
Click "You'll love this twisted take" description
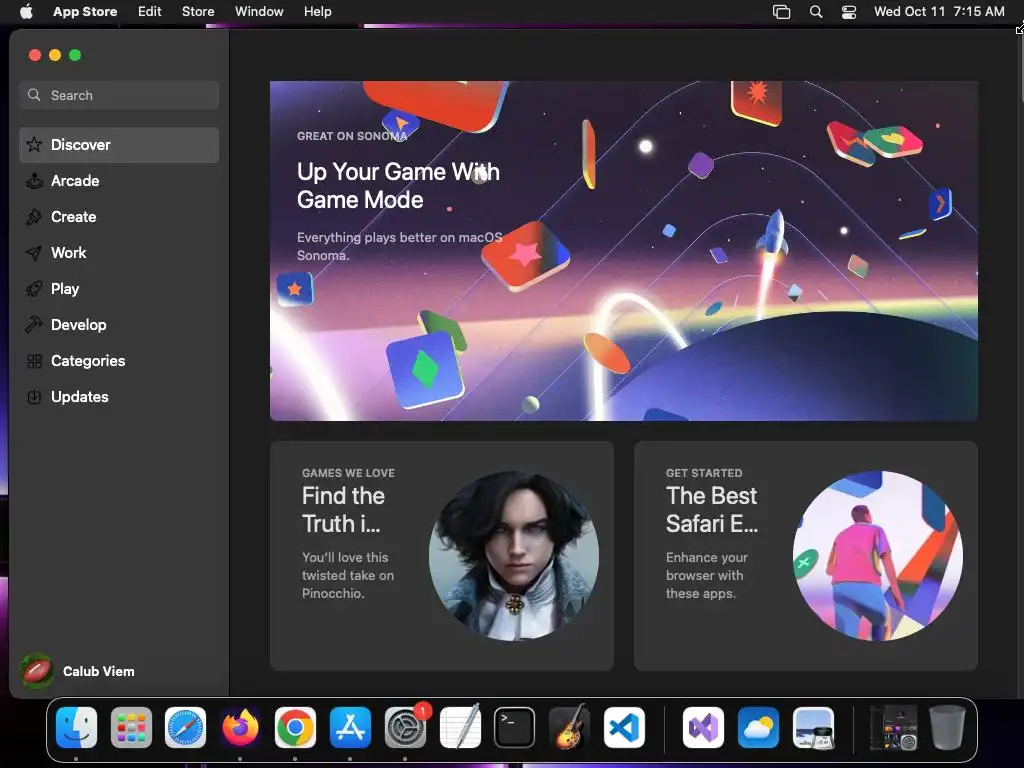click(347, 575)
